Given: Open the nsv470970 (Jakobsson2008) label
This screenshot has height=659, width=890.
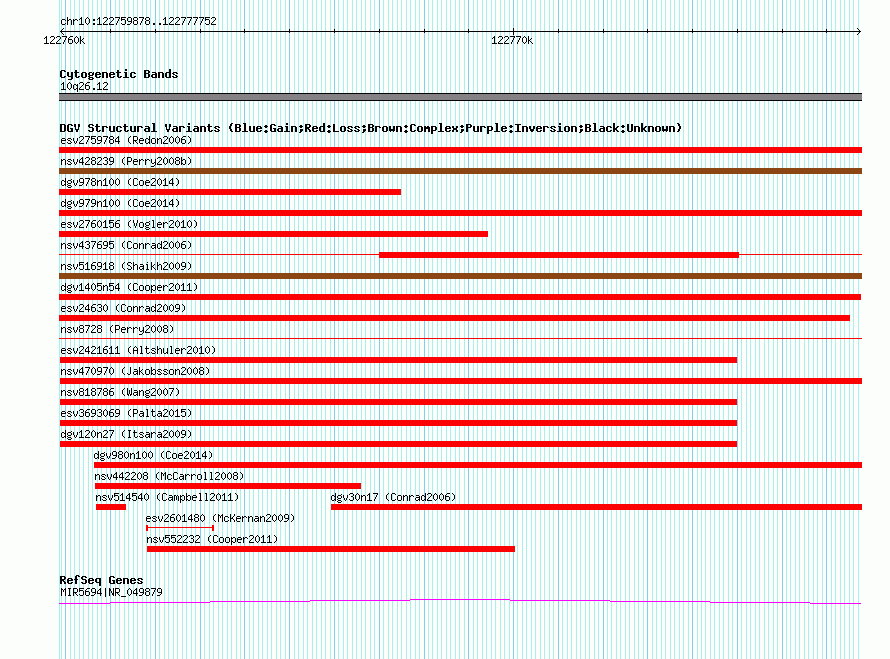Looking at the screenshot, I should coord(135,371).
